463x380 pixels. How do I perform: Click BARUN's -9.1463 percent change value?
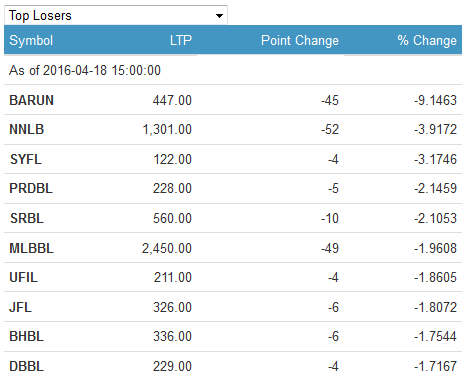coord(435,100)
